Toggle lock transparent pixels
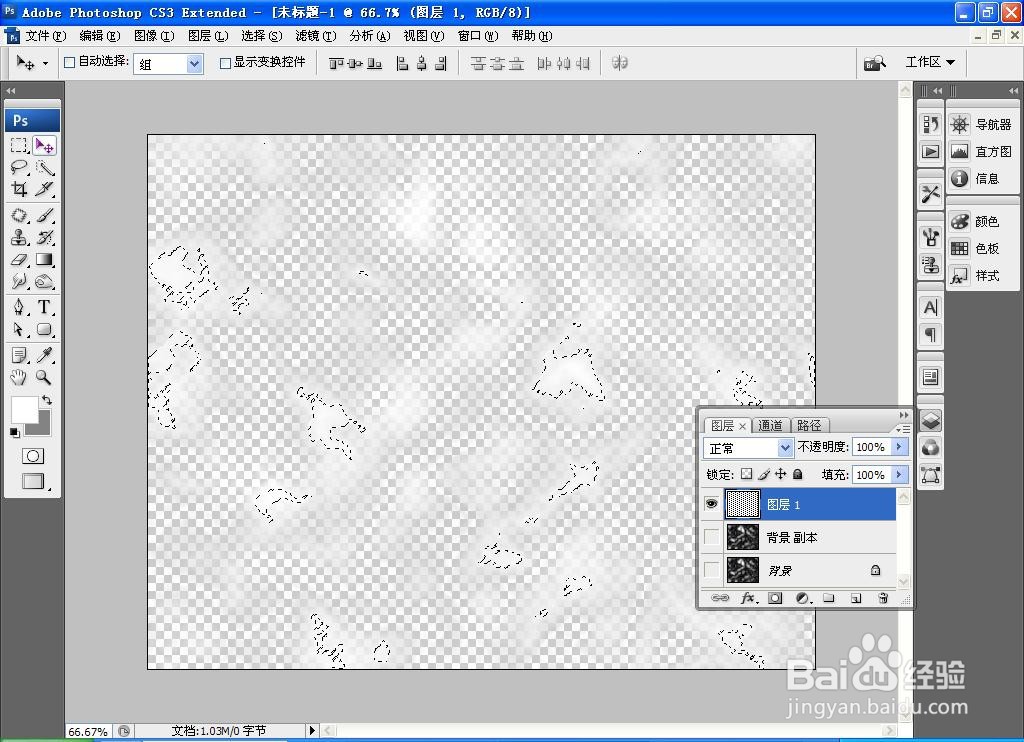The height and width of the screenshot is (742, 1024). click(x=746, y=474)
